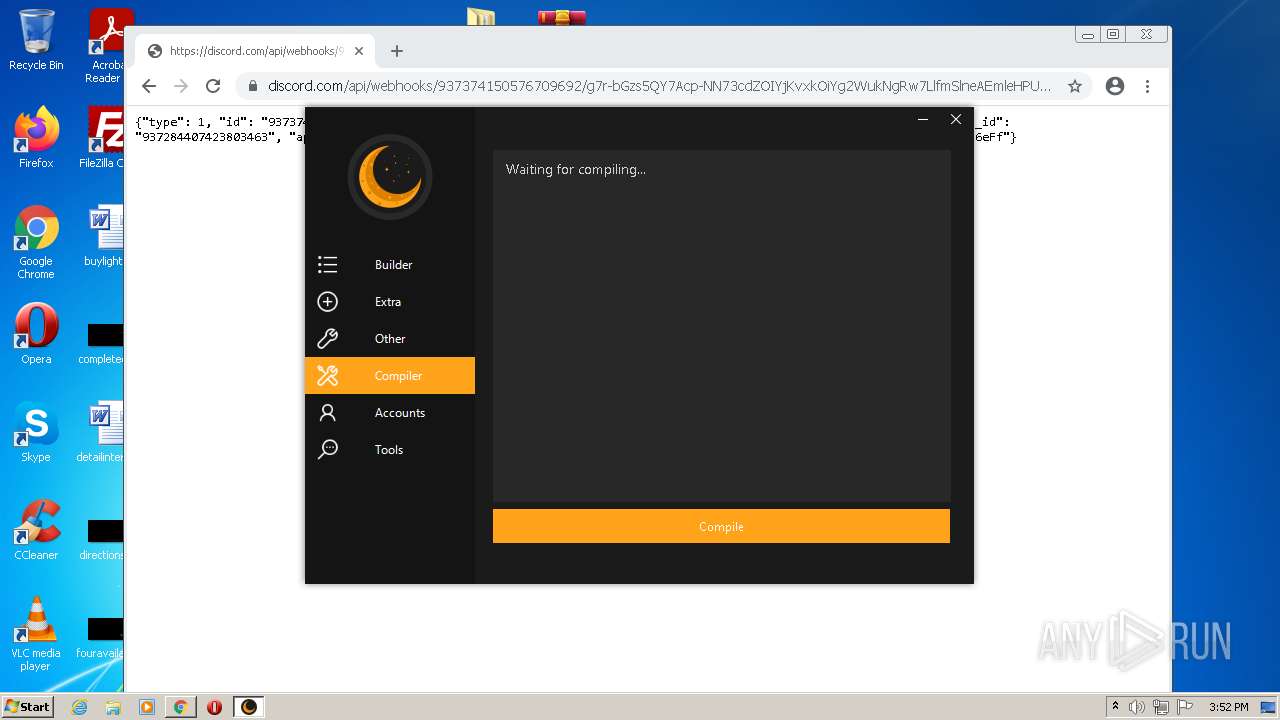Open the Chrome profile avatar
This screenshot has height=720, width=1280.
1115,86
